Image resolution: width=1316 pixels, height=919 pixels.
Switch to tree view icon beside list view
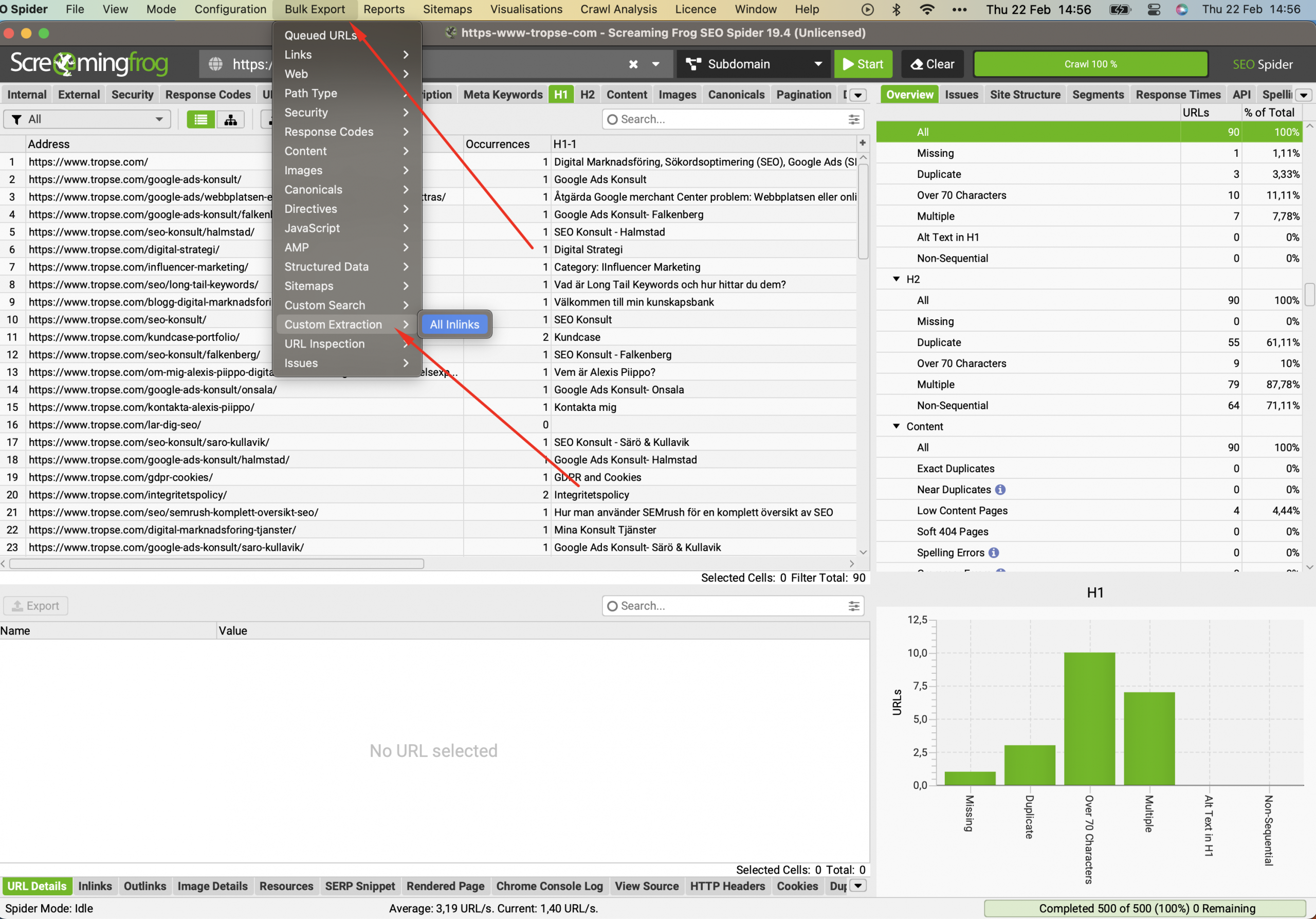coord(230,119)
